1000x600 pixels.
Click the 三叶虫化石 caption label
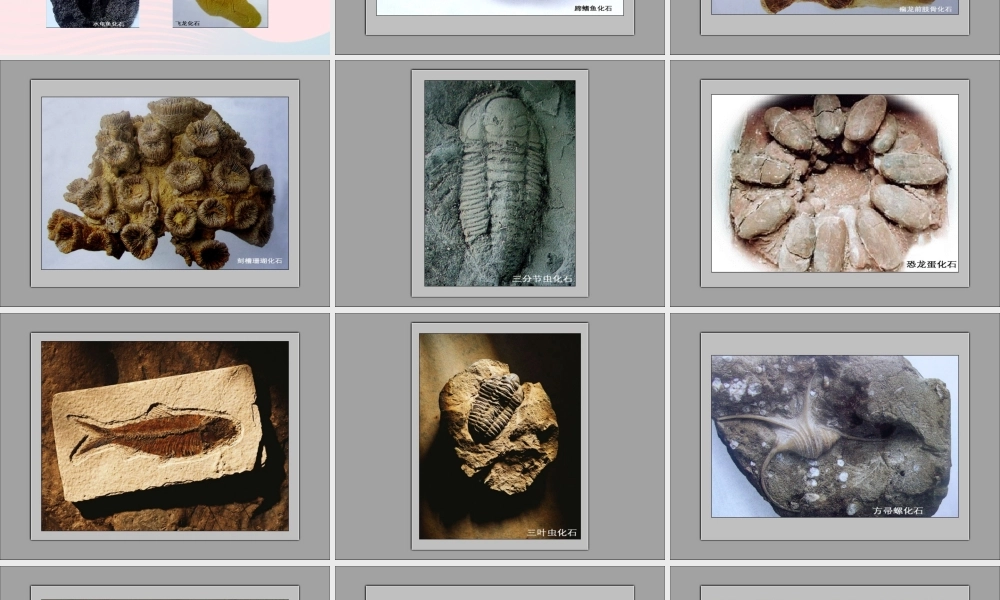(551, 533)
